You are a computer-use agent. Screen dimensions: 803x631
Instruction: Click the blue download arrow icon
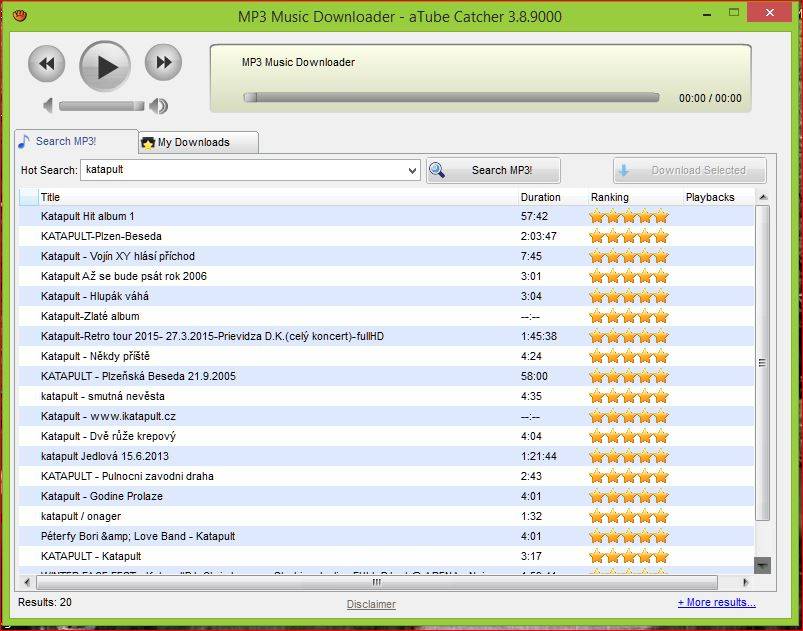pos(624,171)
